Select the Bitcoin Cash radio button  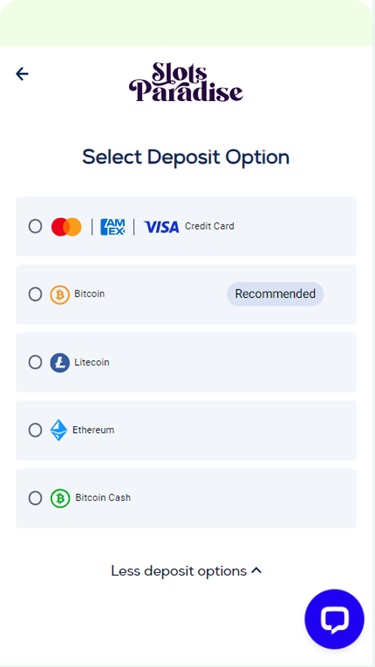pos(35,498)
